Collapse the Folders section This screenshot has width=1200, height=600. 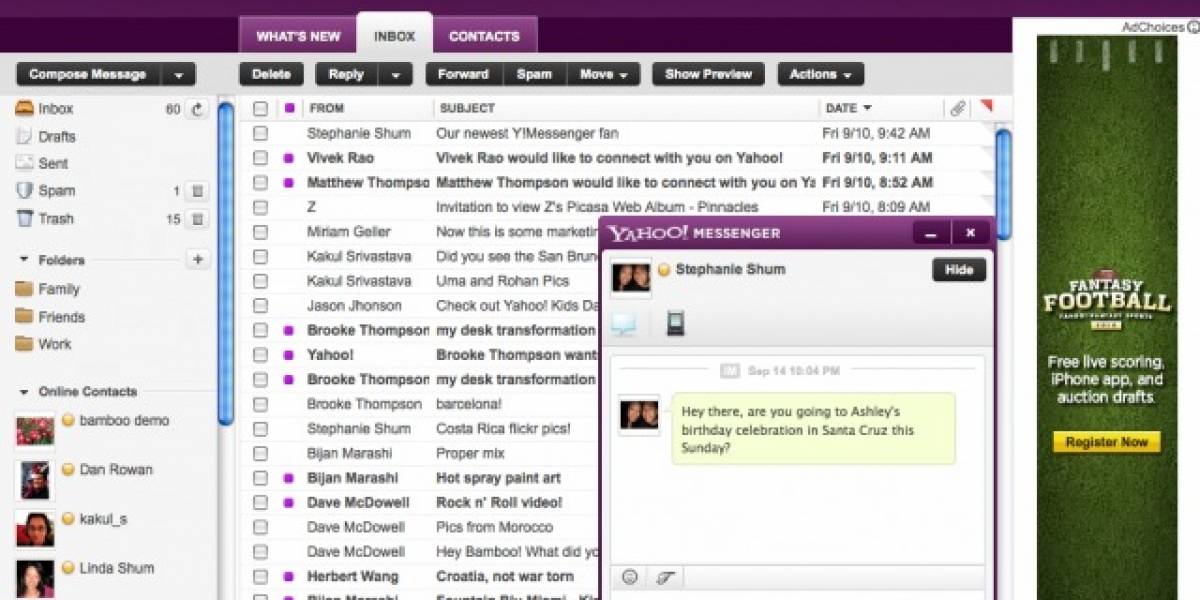coord(24,260)
